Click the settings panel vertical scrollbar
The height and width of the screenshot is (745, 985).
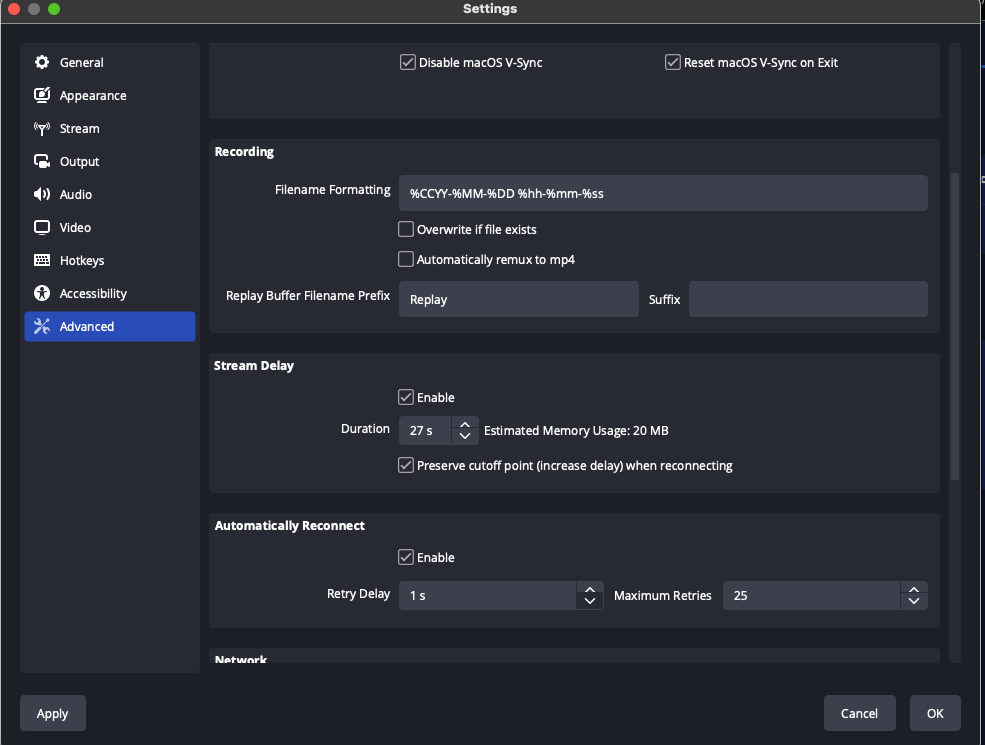point(954,325)
